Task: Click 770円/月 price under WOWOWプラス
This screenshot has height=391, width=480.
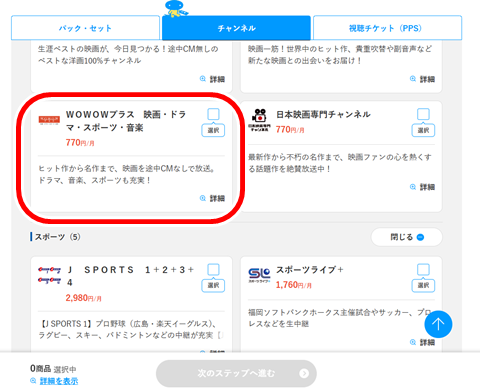Action: click(80, 143)
